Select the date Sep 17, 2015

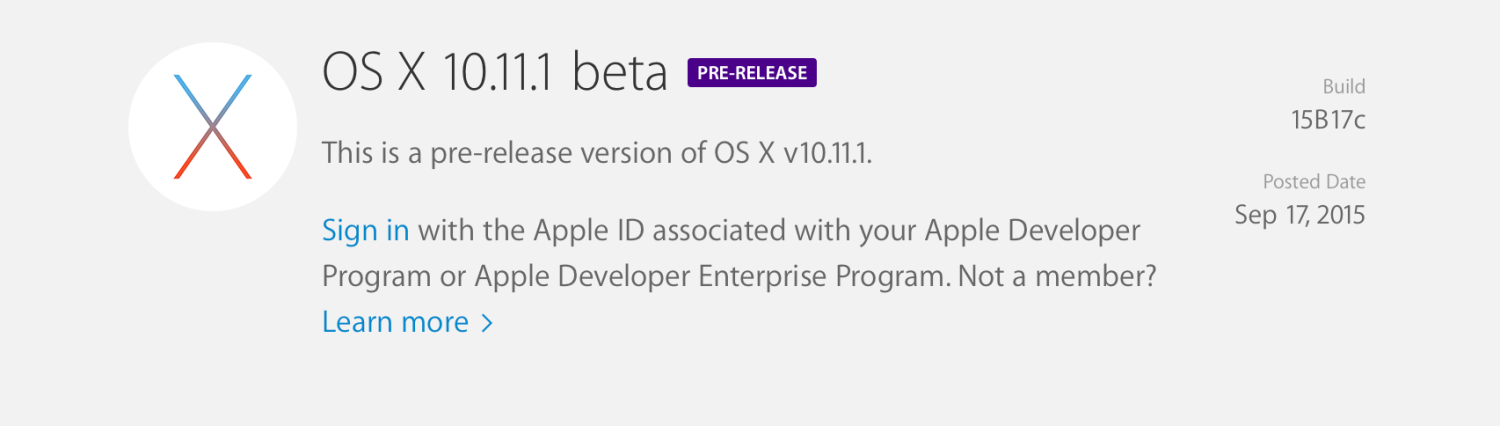(1300, 214)
